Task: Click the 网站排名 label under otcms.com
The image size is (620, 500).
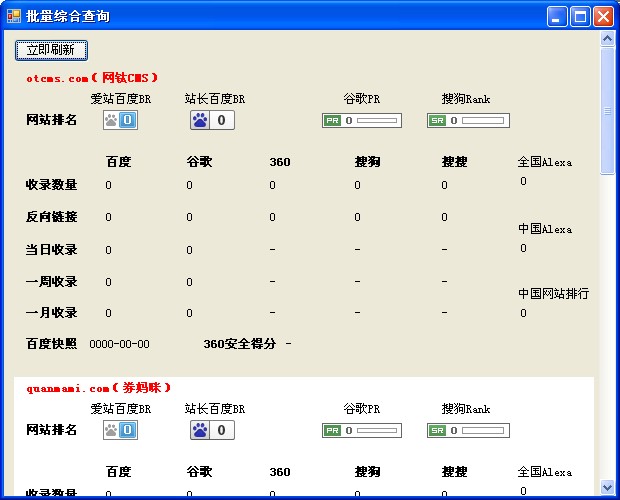Action: point(51,119)
